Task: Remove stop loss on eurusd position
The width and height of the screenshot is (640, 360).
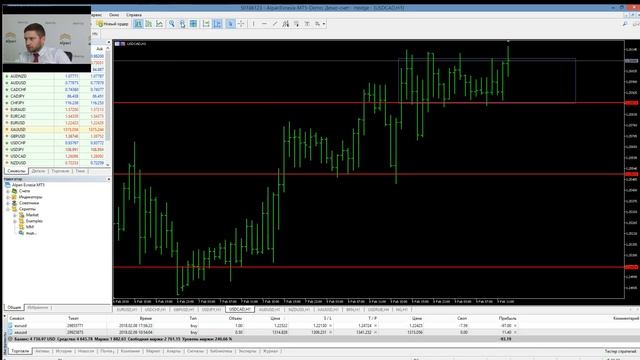Action: pos(330,326)
